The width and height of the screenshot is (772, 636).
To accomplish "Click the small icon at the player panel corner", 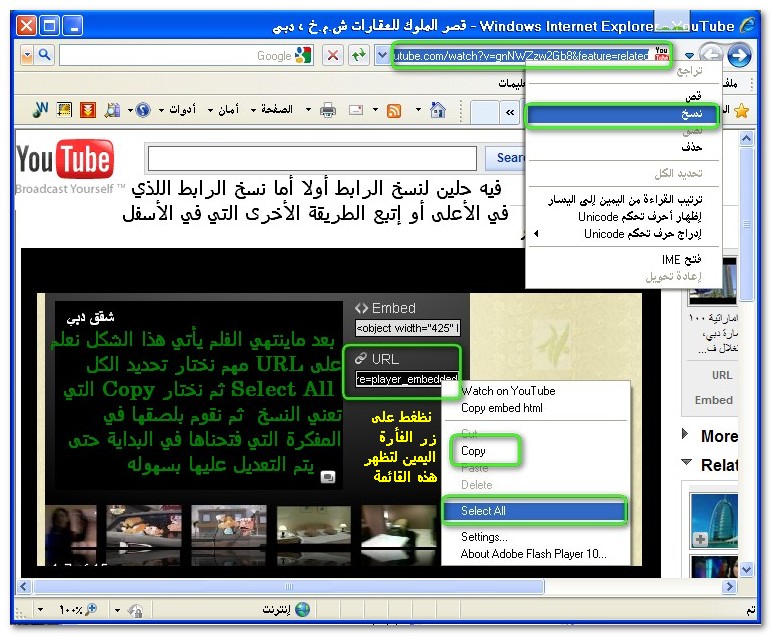I will [x=328, y=477].
